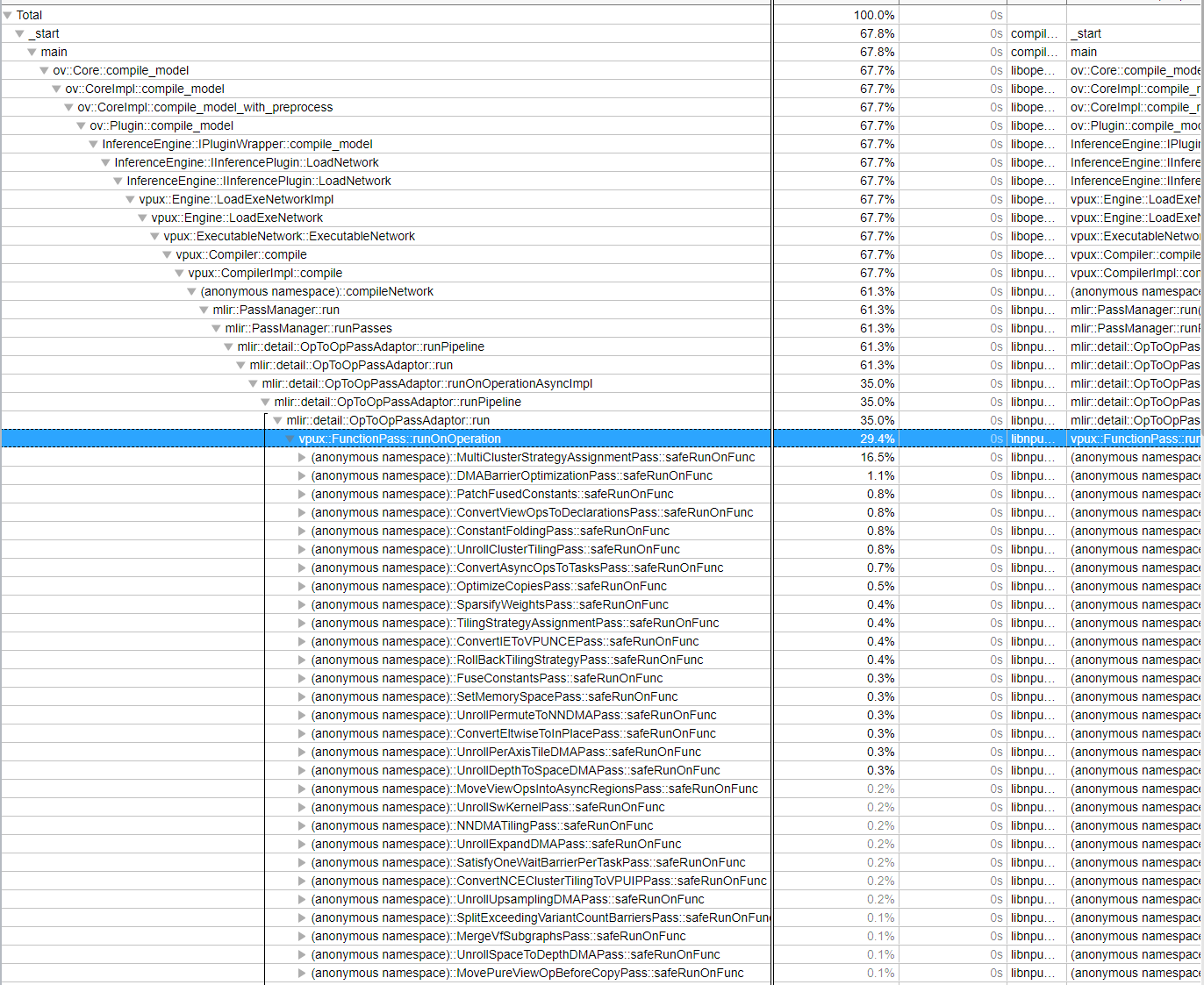Collapse InferenceEngine::IPluginWrapper::compile_model node

[94, 144]
